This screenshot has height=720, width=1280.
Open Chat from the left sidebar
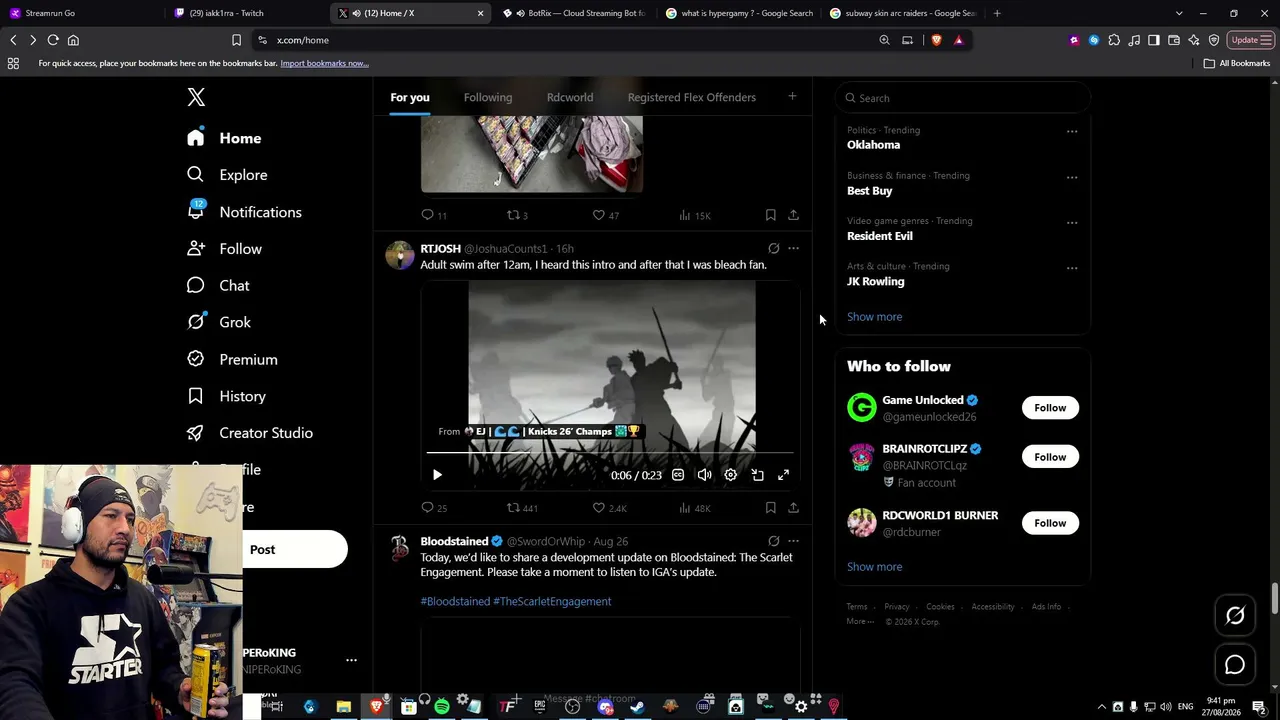(219, 286)
